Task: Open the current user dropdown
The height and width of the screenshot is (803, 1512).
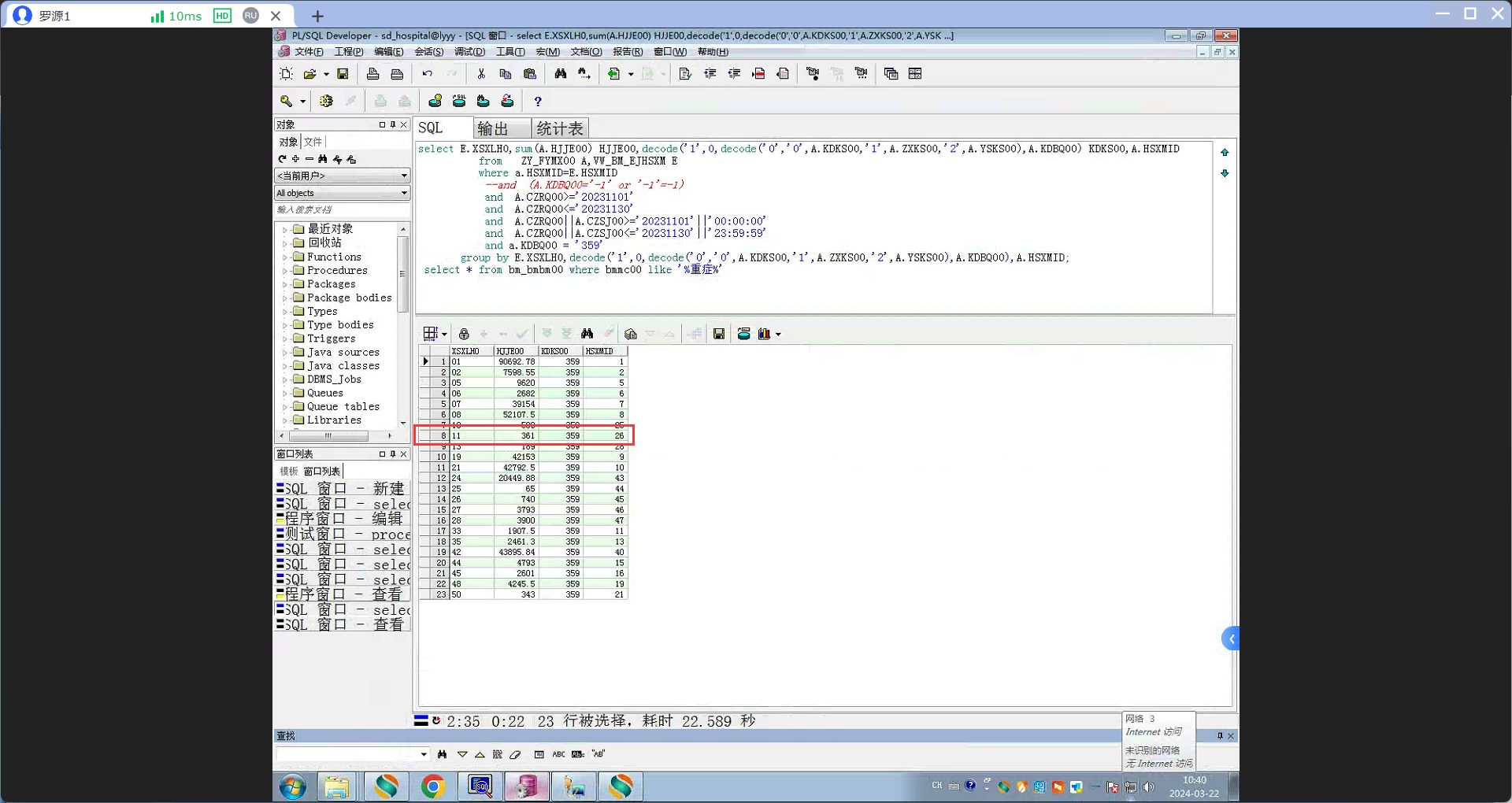Action: tap(342, 176)
